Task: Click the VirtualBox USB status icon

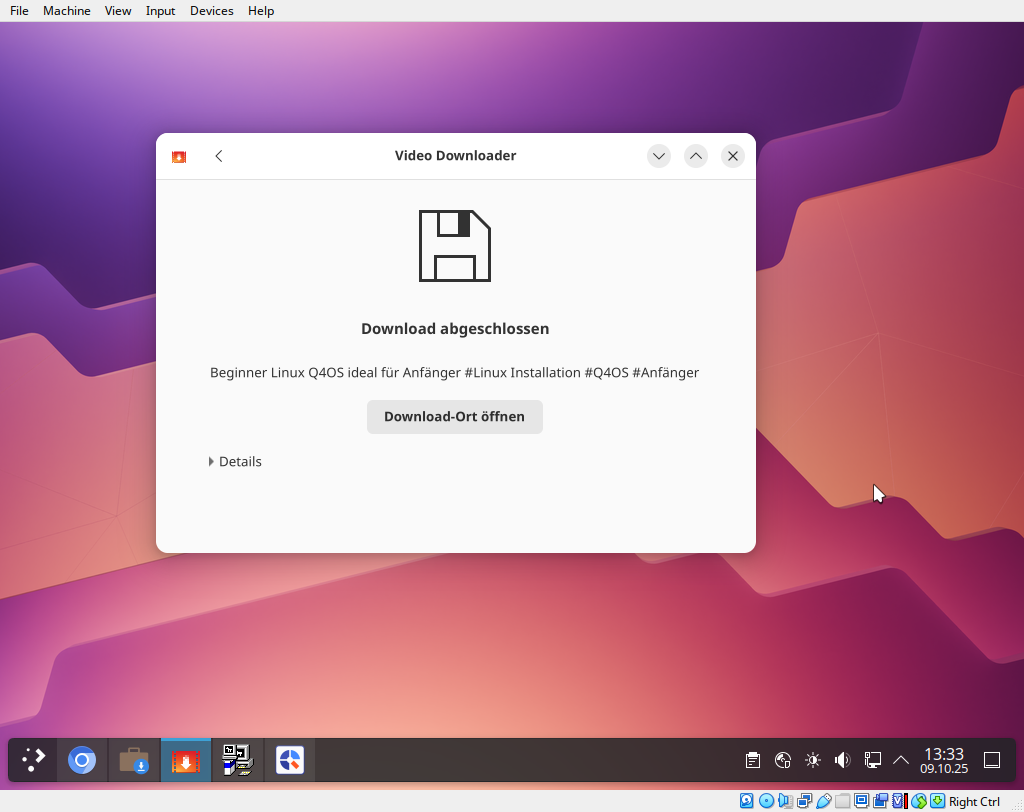Action: pyautogui.click(x=823, y=801)
